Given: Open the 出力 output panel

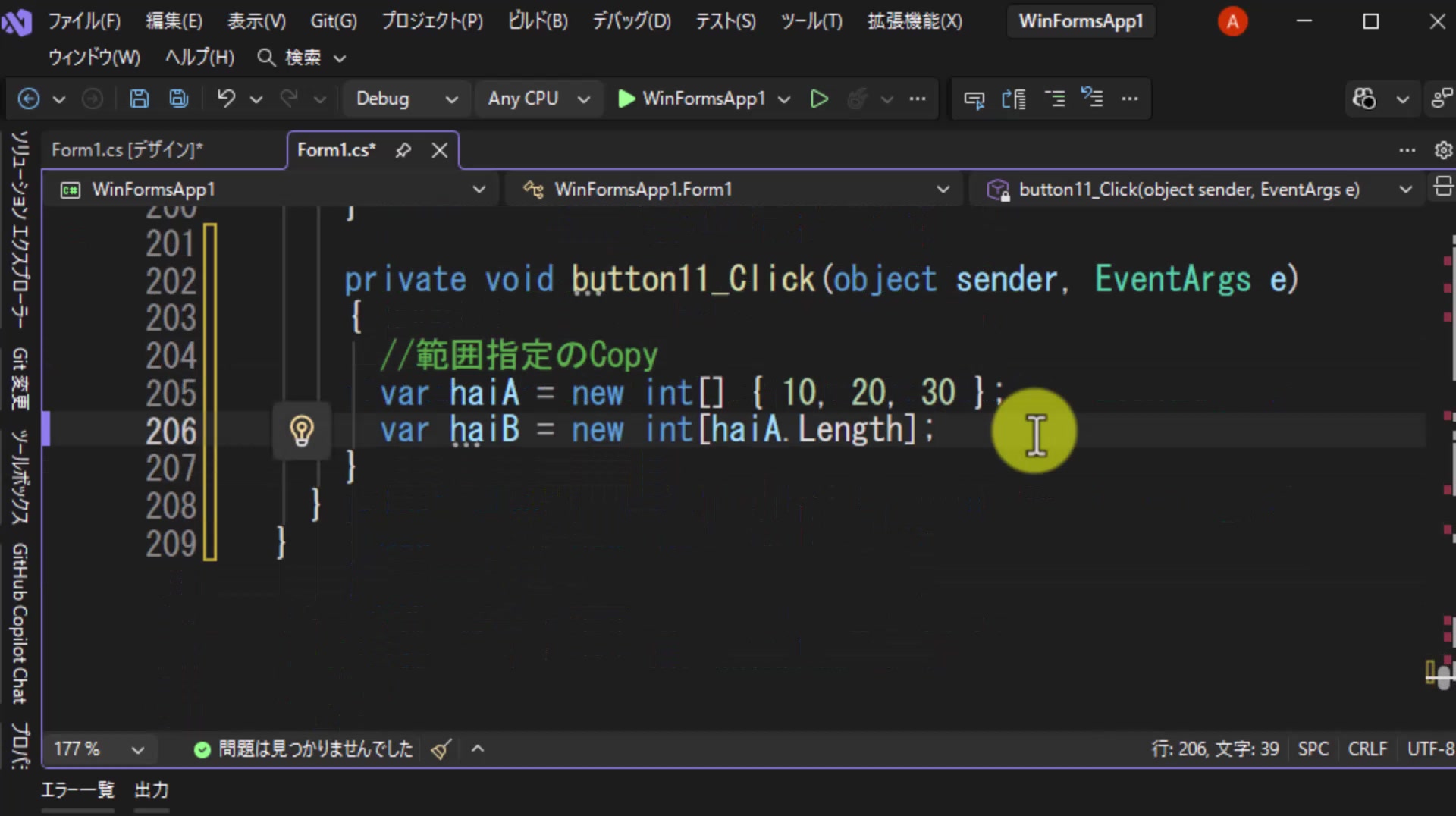Looking at the screenshot, I should [152, 790].
